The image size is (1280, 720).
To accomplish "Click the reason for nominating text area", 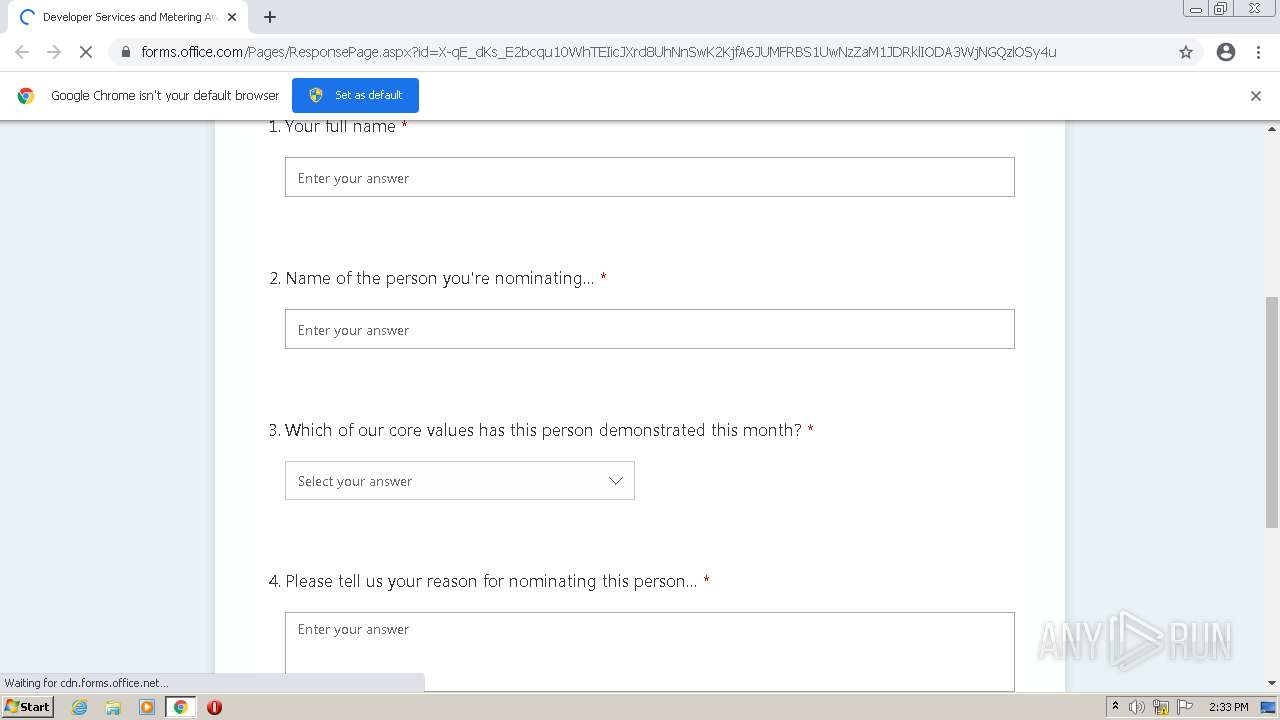I will pos(650,651).
